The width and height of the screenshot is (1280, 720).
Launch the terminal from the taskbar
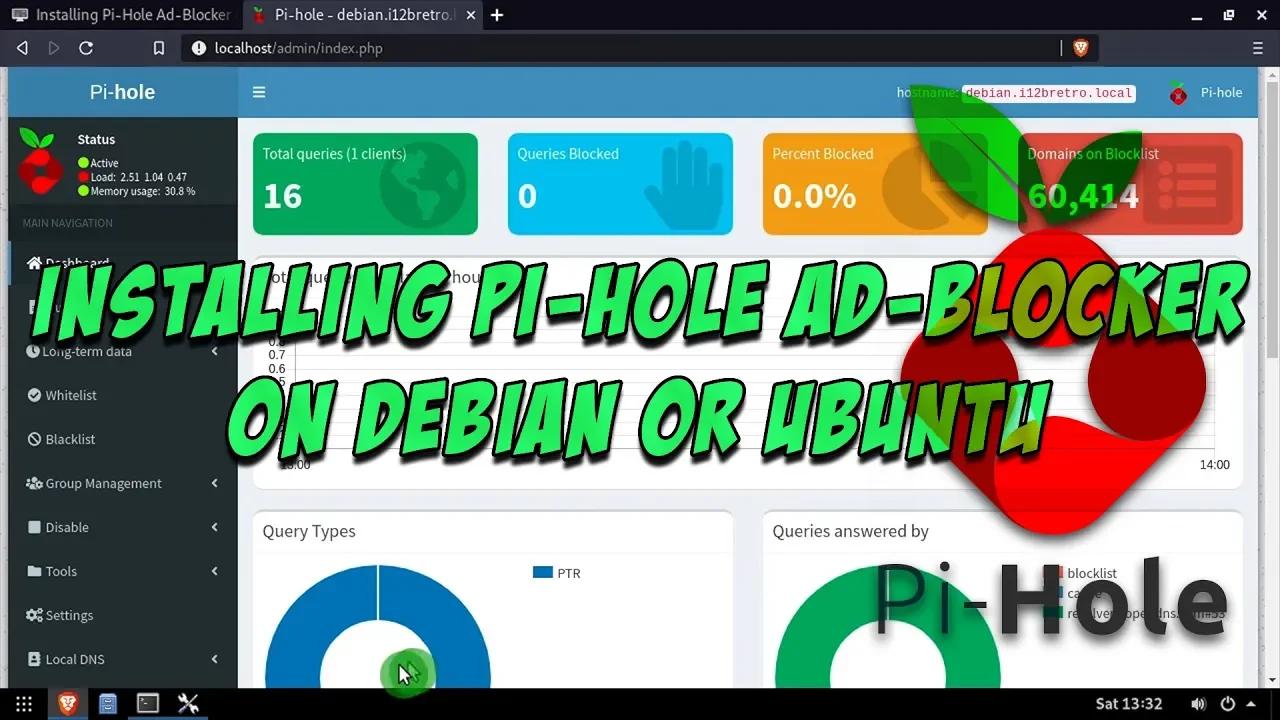(x=148, y=703)
